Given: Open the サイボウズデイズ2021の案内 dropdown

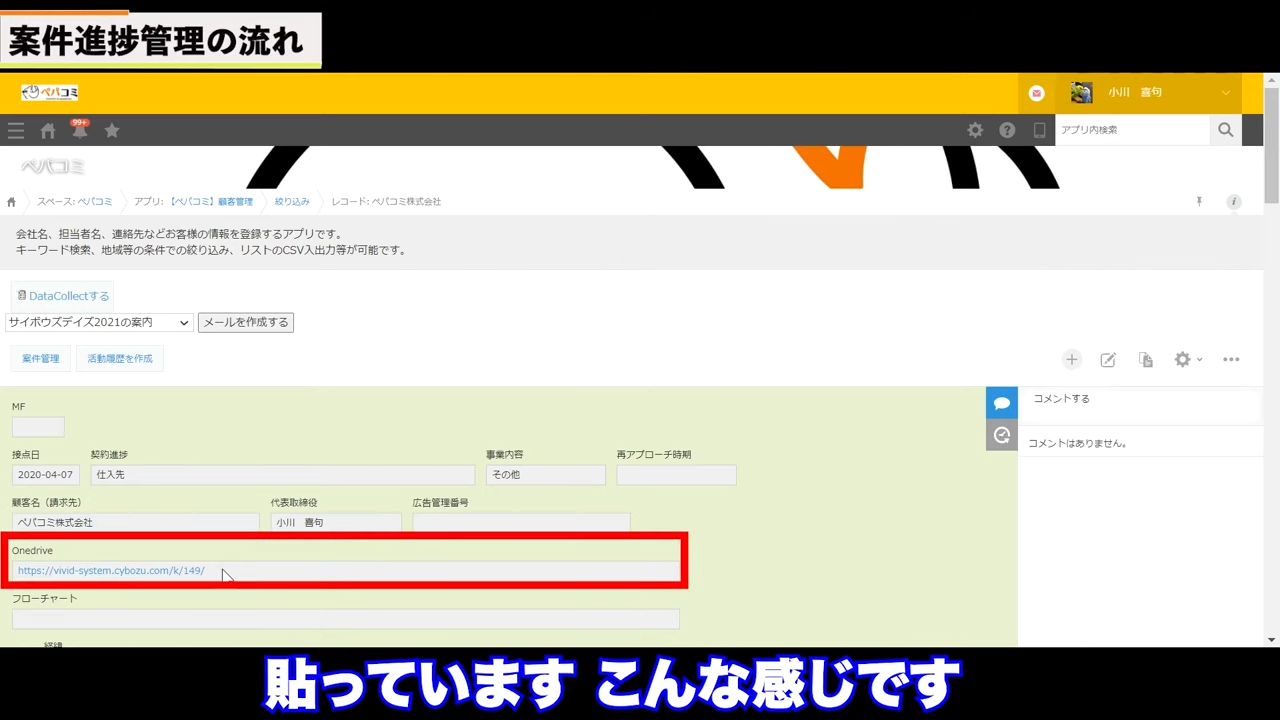Looking at the screenshot, I should click(98, 323).
